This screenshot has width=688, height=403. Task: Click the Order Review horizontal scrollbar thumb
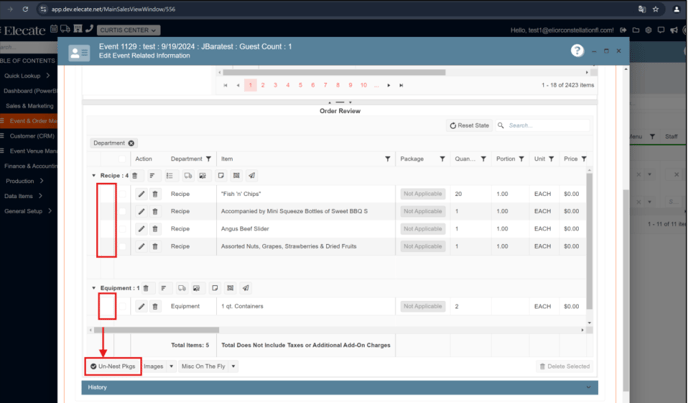156,330
